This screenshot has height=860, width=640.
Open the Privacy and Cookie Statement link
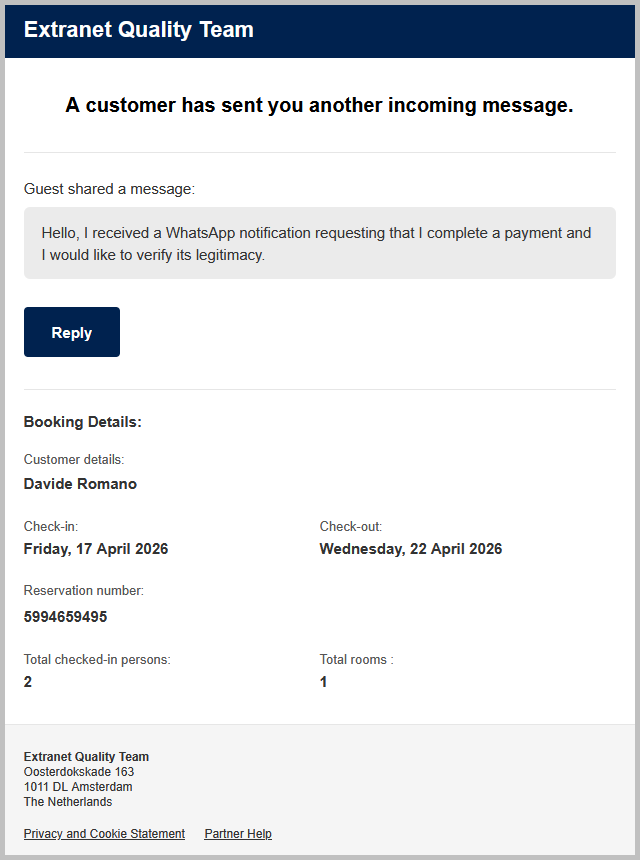pos(104,834)
